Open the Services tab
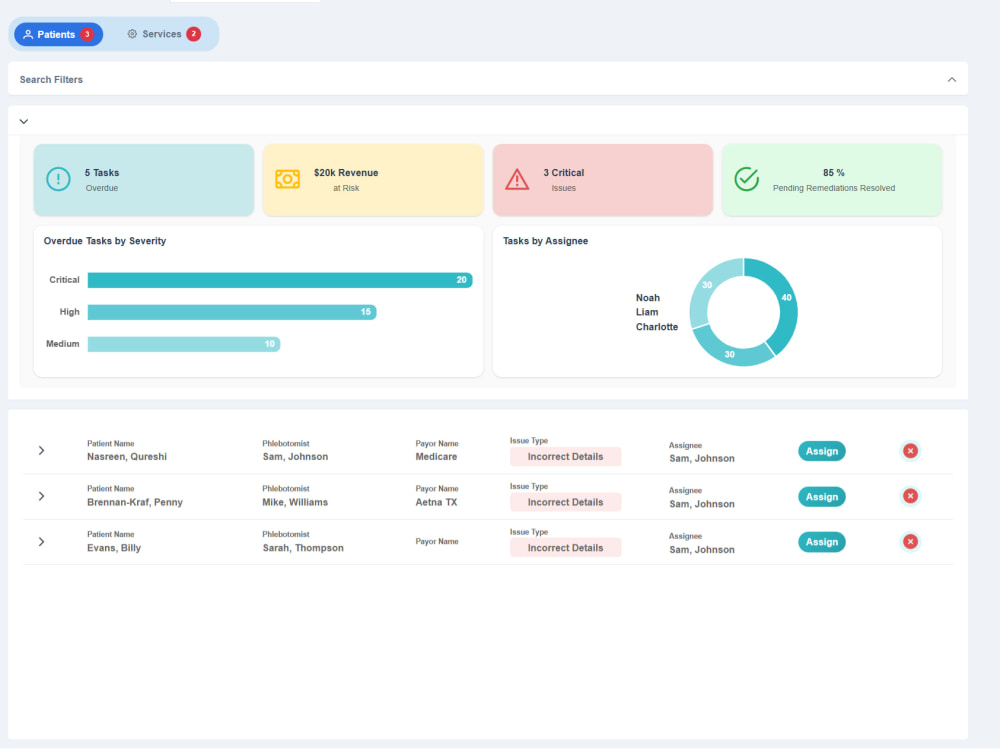Viewport: 1000px width, 750px height. pos(164,34)
